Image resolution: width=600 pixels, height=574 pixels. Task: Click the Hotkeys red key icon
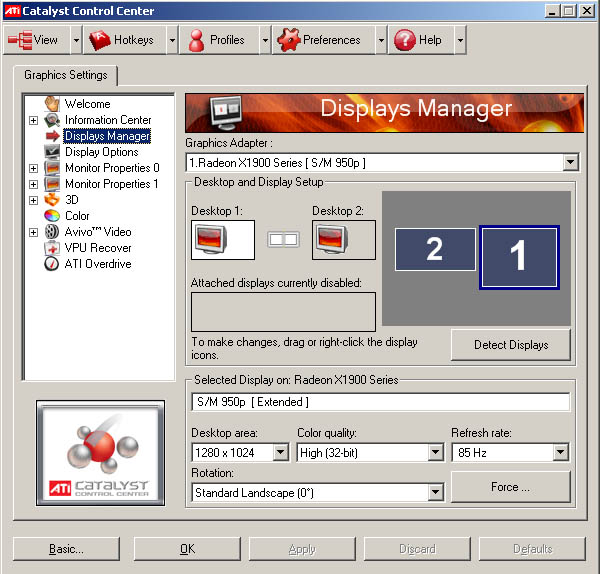(99, 40)
